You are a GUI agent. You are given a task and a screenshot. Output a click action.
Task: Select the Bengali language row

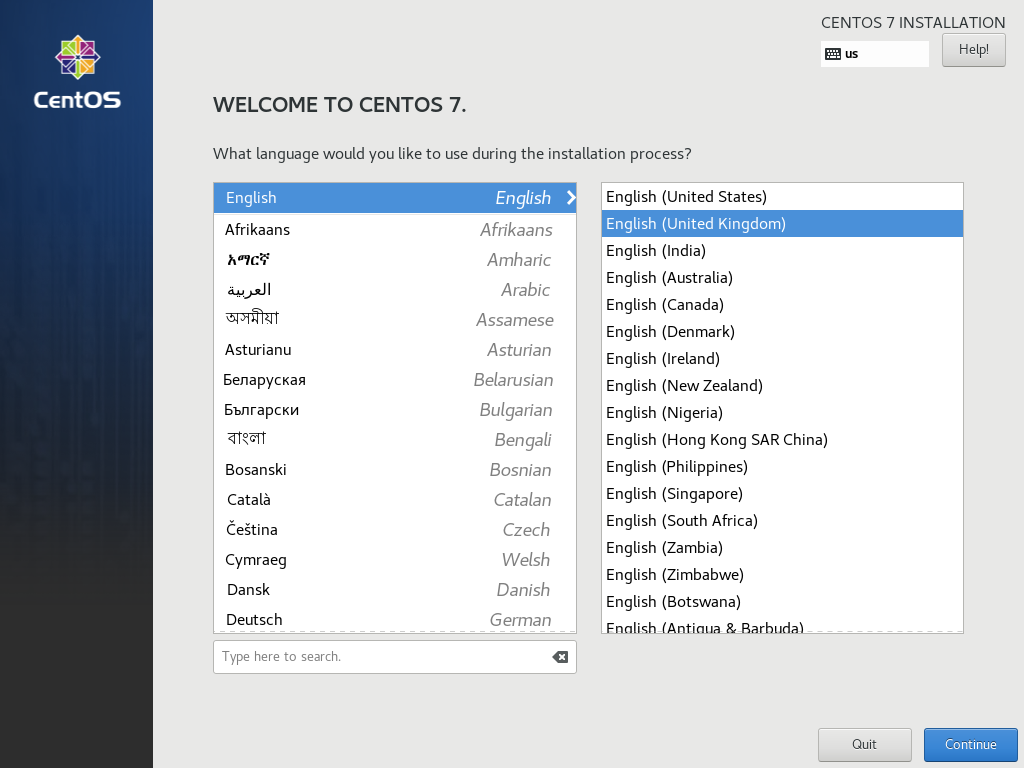click(394, 440)
